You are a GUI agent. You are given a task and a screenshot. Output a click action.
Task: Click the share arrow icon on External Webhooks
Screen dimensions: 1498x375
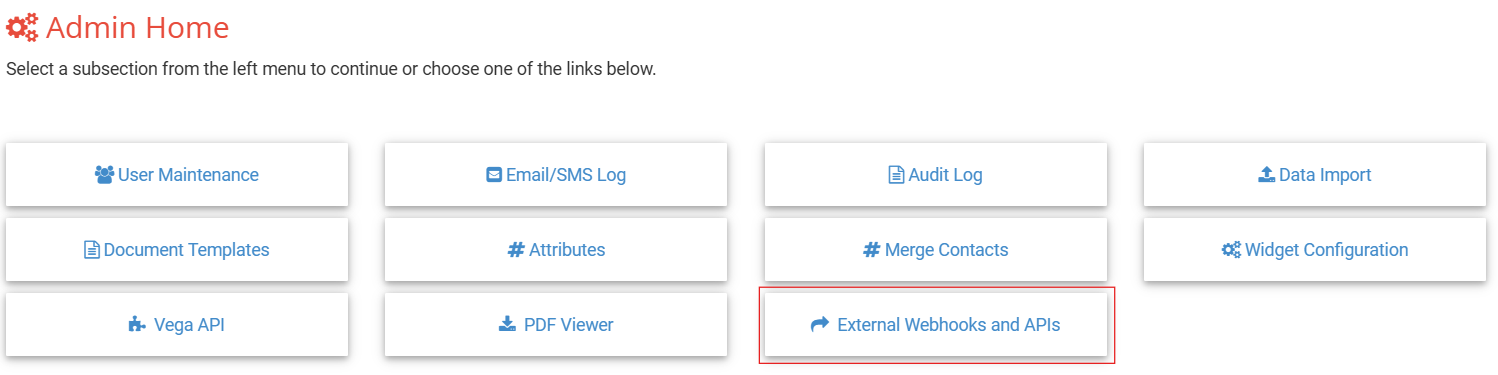(820, 325)
